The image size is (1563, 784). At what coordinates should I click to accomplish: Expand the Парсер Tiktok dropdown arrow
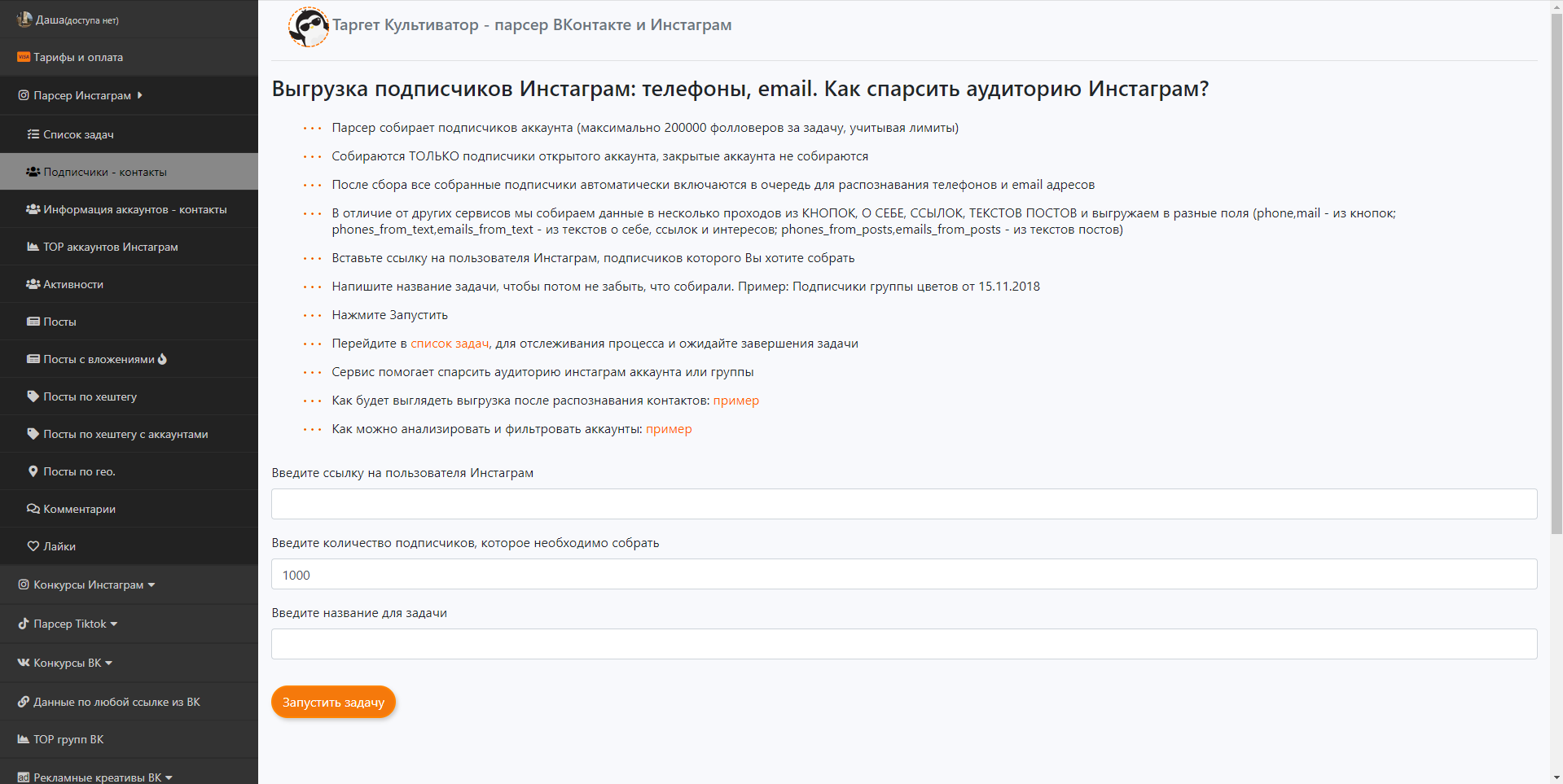tap(114, 624)
